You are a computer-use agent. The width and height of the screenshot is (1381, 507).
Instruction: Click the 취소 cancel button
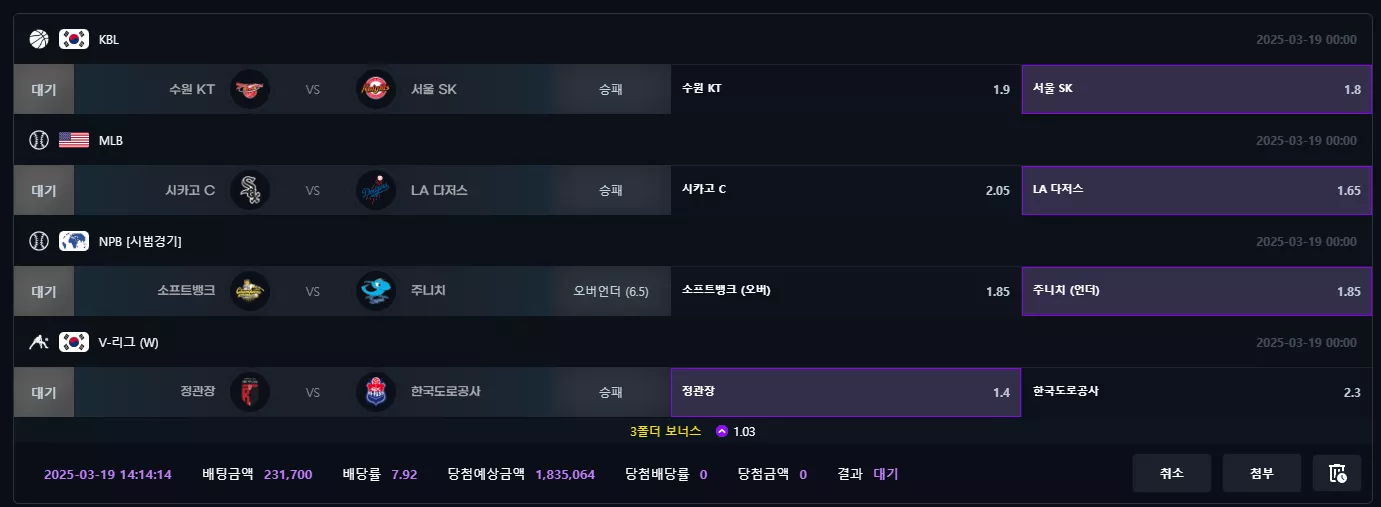coord(1172,473)
